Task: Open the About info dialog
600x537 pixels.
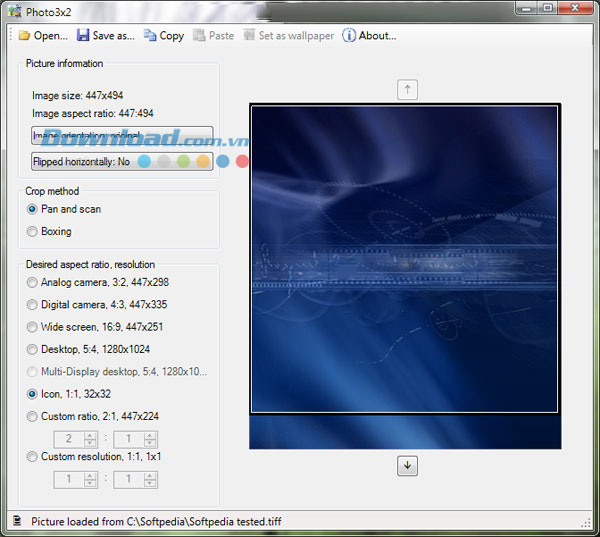Action: pyautogui.click(x=369, y=36)
